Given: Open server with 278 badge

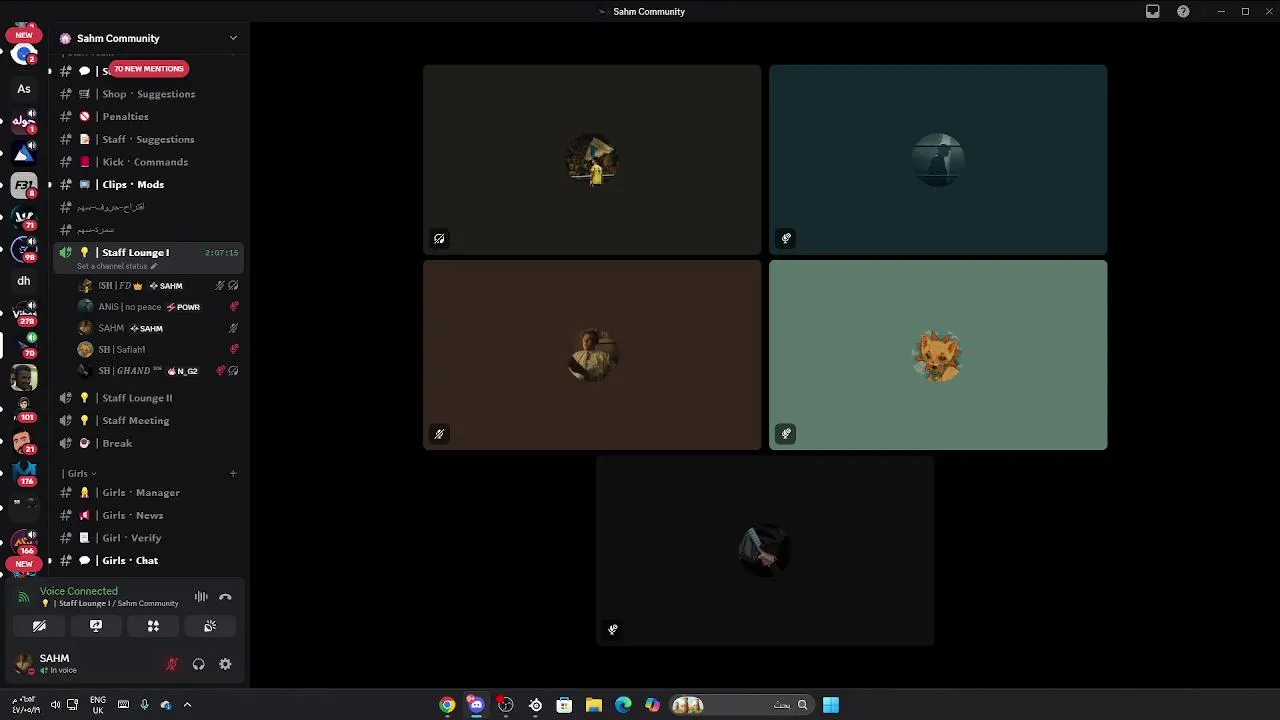Looking at the screenshot, I should (x=24, y=313).
